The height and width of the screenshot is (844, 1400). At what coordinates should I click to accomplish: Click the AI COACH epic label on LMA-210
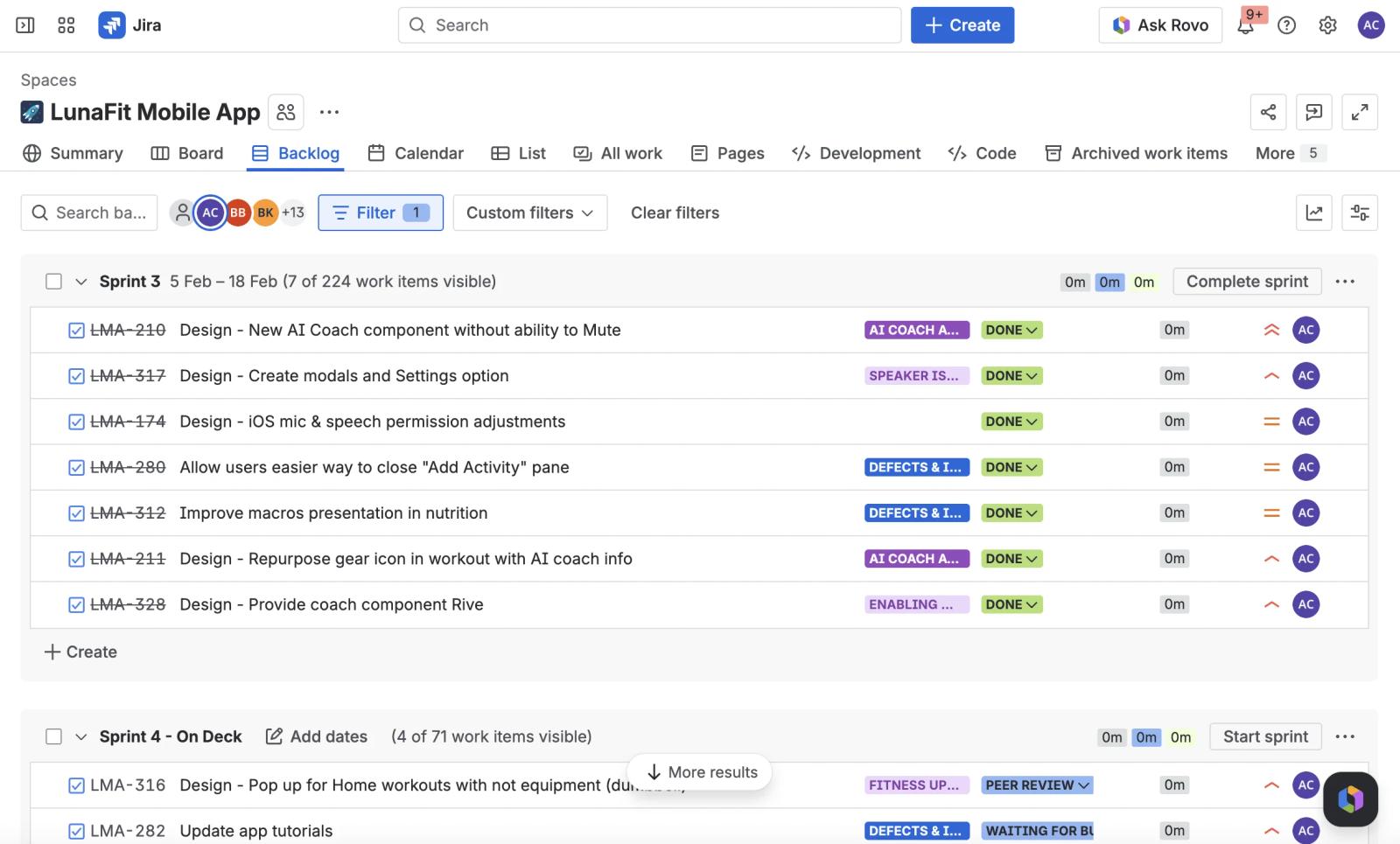pos(916,330)
